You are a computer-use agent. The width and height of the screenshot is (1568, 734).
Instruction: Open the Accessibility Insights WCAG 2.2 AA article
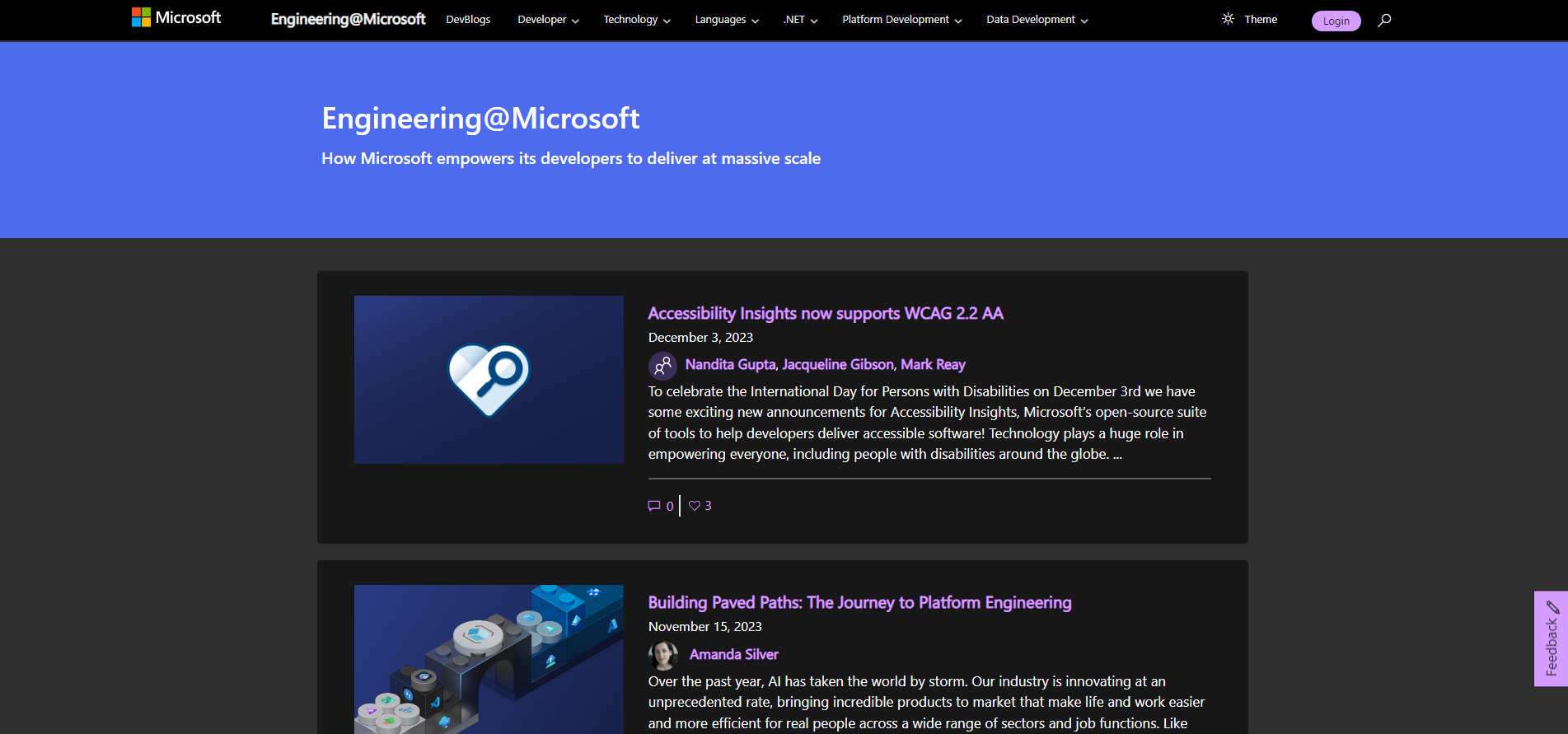(x=826, y=313)
